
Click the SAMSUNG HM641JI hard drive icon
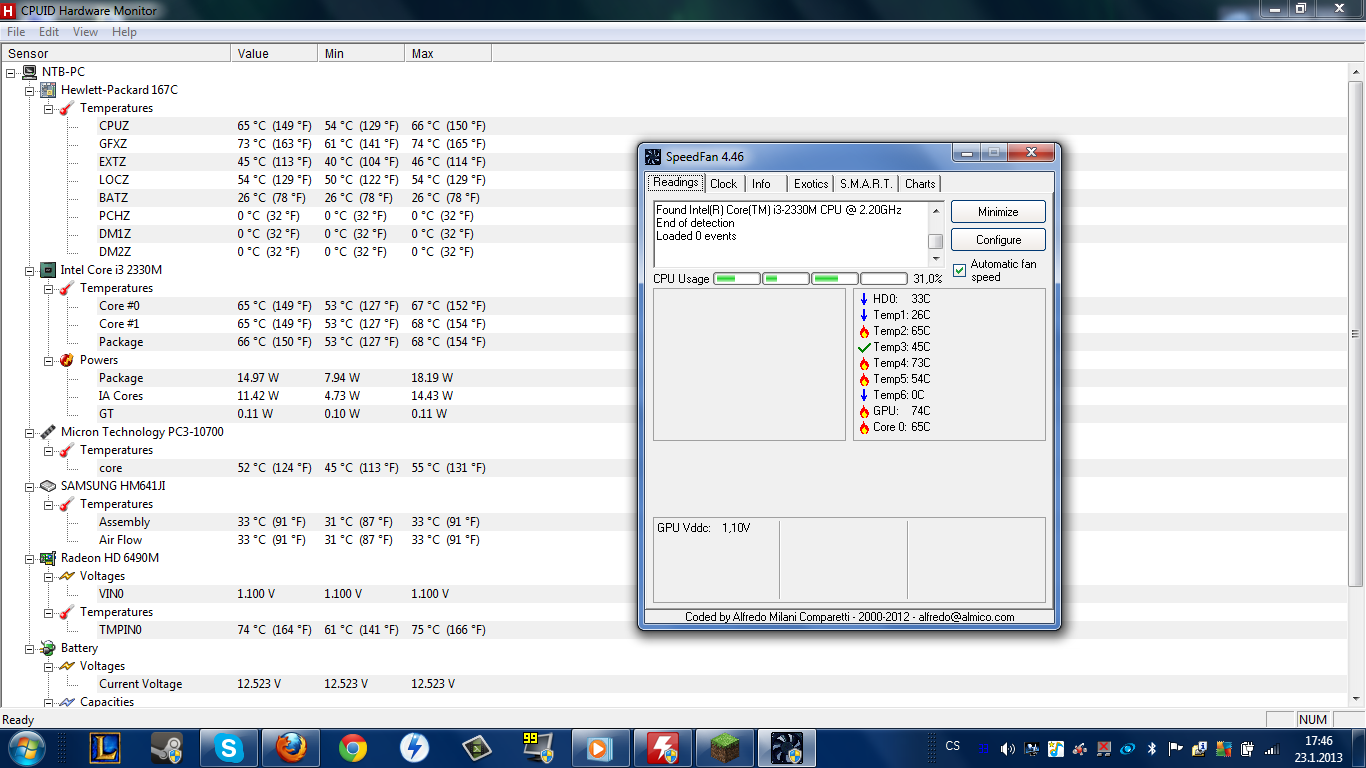point(47,486)
